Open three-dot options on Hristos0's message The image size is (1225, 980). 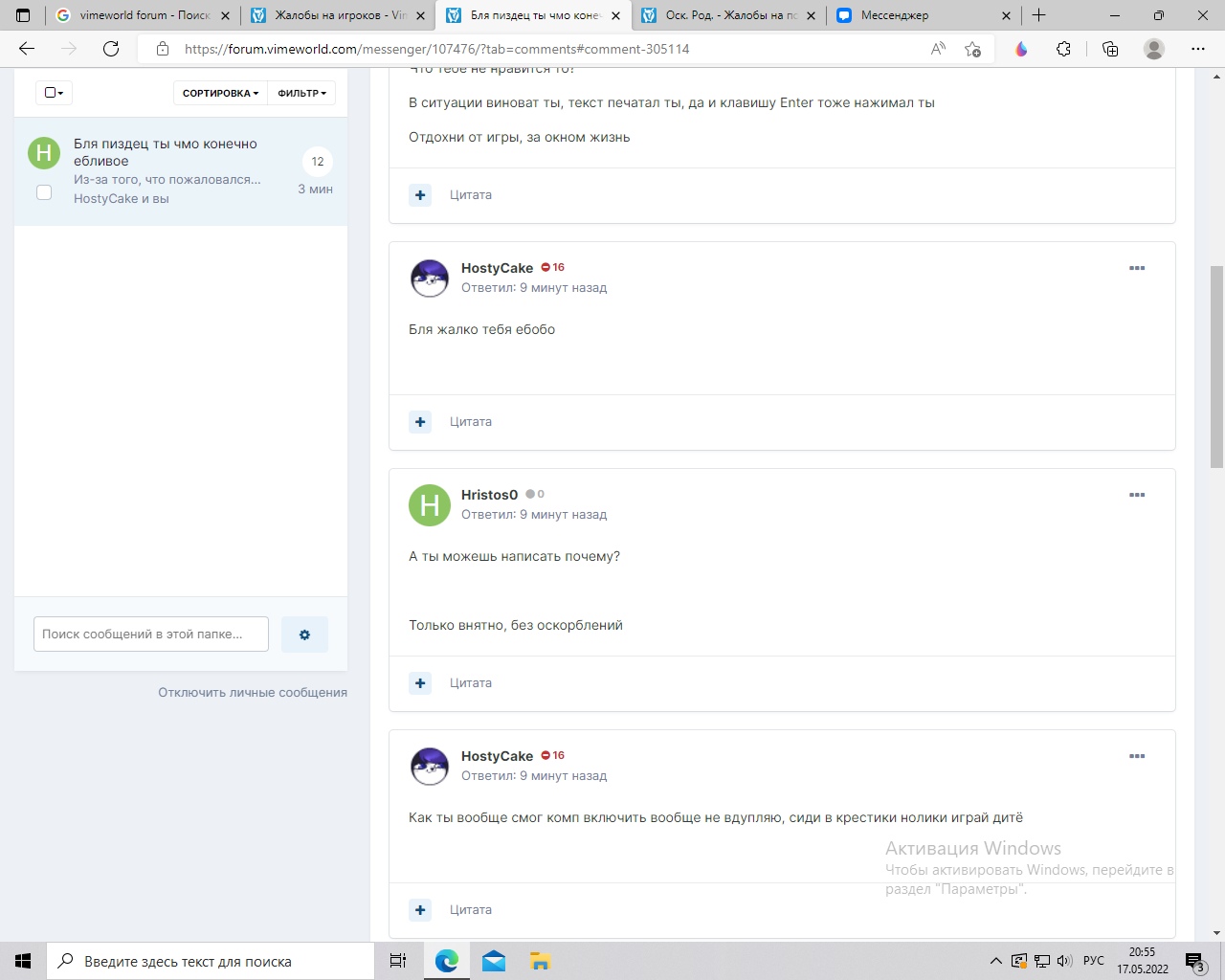(x=1137, y=495)
